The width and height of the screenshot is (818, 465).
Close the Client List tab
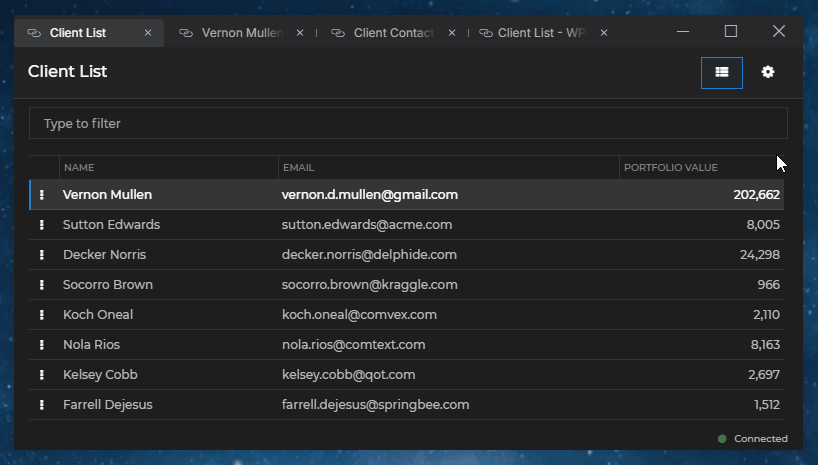click(148, 33)
